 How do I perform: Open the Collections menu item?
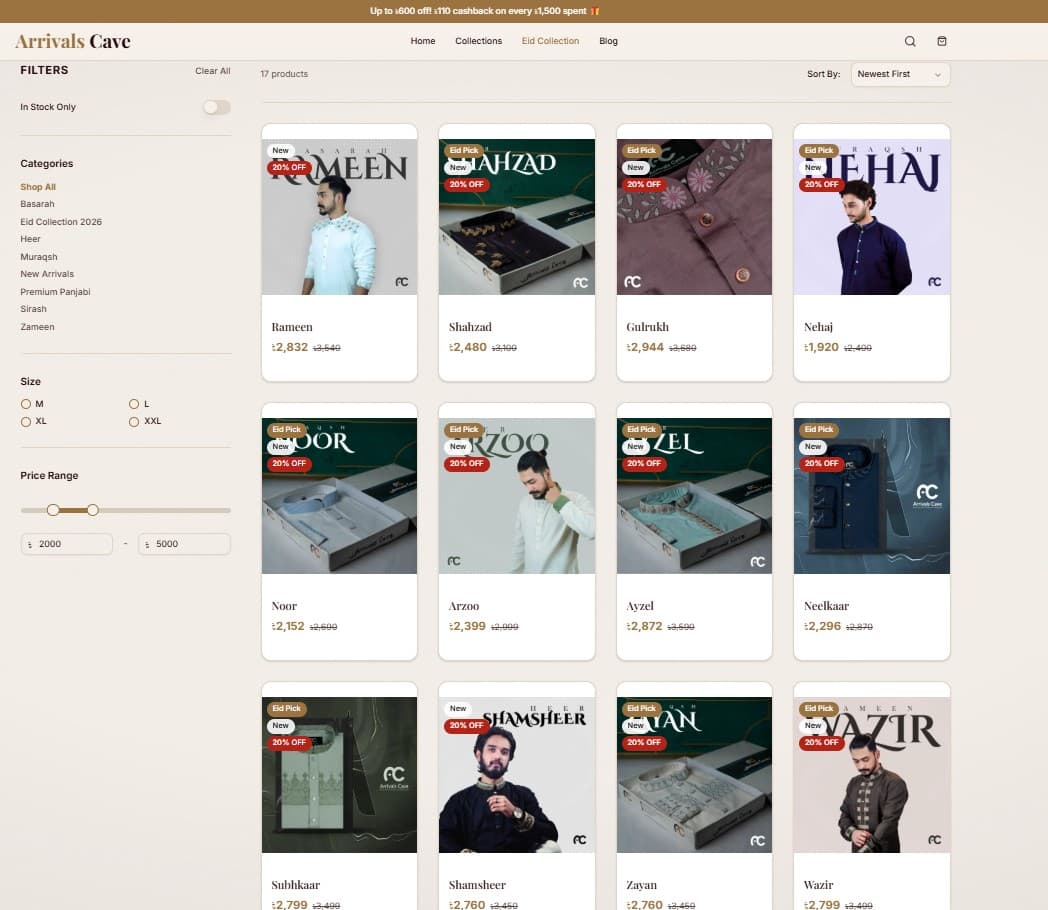(x=478, y=41)
